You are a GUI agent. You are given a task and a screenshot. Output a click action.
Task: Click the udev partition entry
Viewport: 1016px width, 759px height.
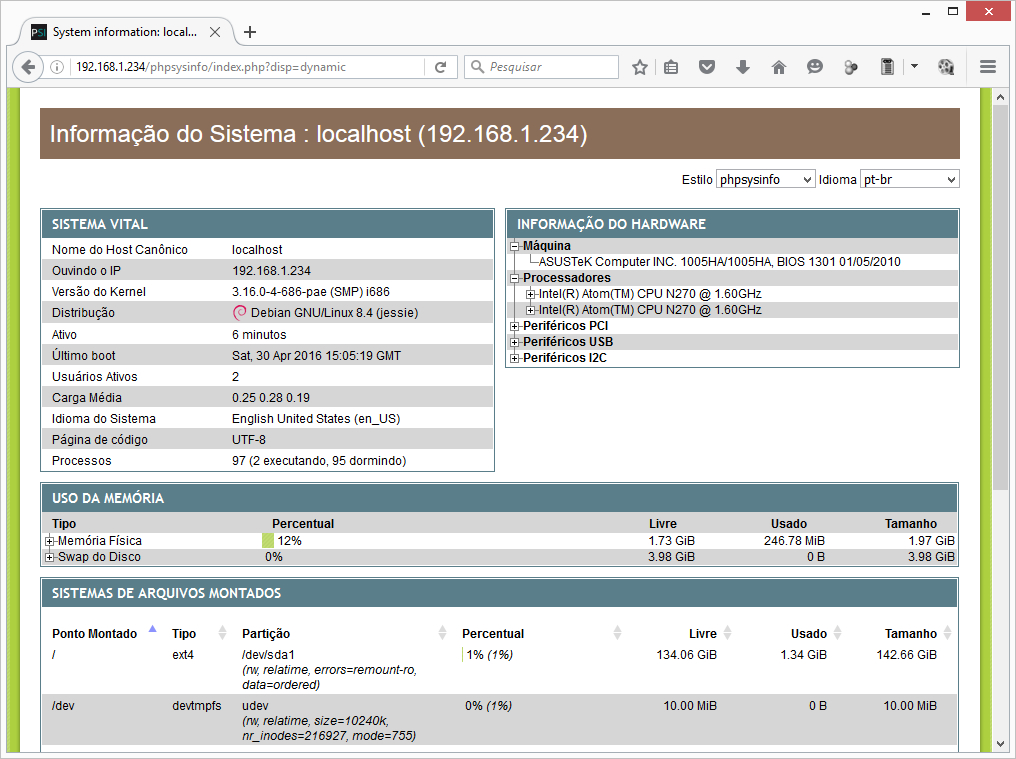tap(255, 706)
